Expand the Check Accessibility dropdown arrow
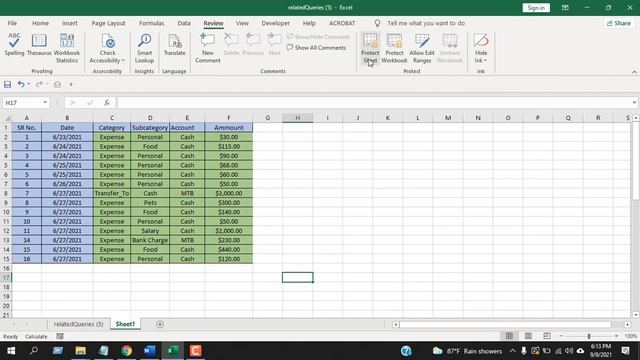This screenshot has height=360, width=640. coord(123,60)
